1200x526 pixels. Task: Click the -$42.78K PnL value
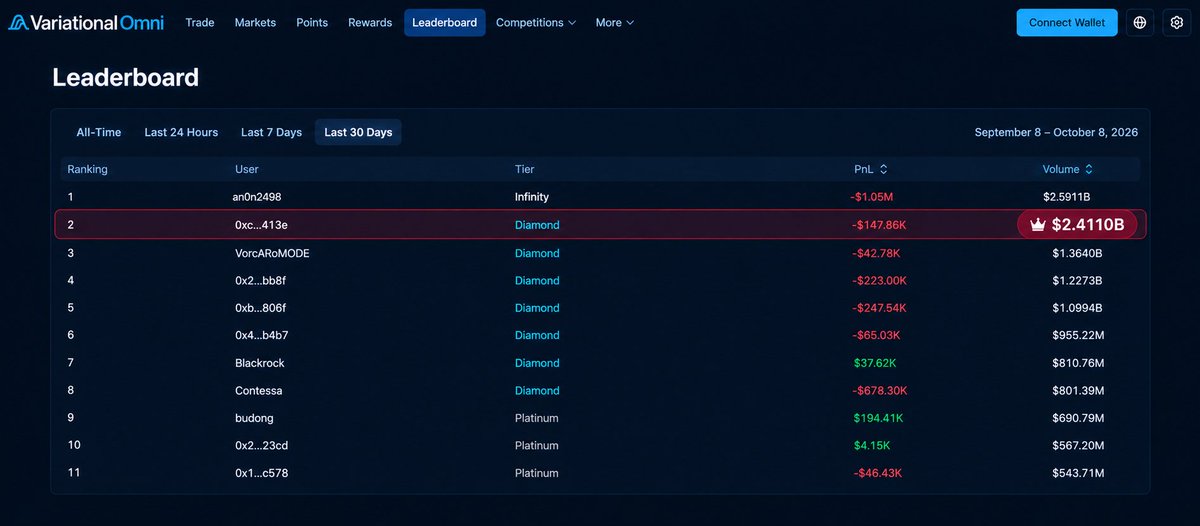tap(876, 253)
